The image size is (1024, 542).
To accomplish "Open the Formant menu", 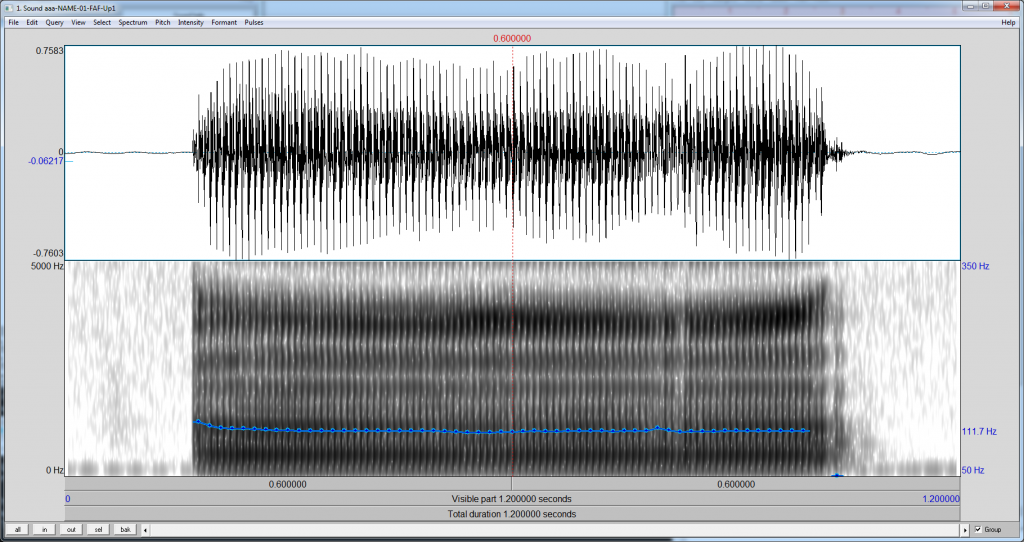I will click(x=224, y=22).
